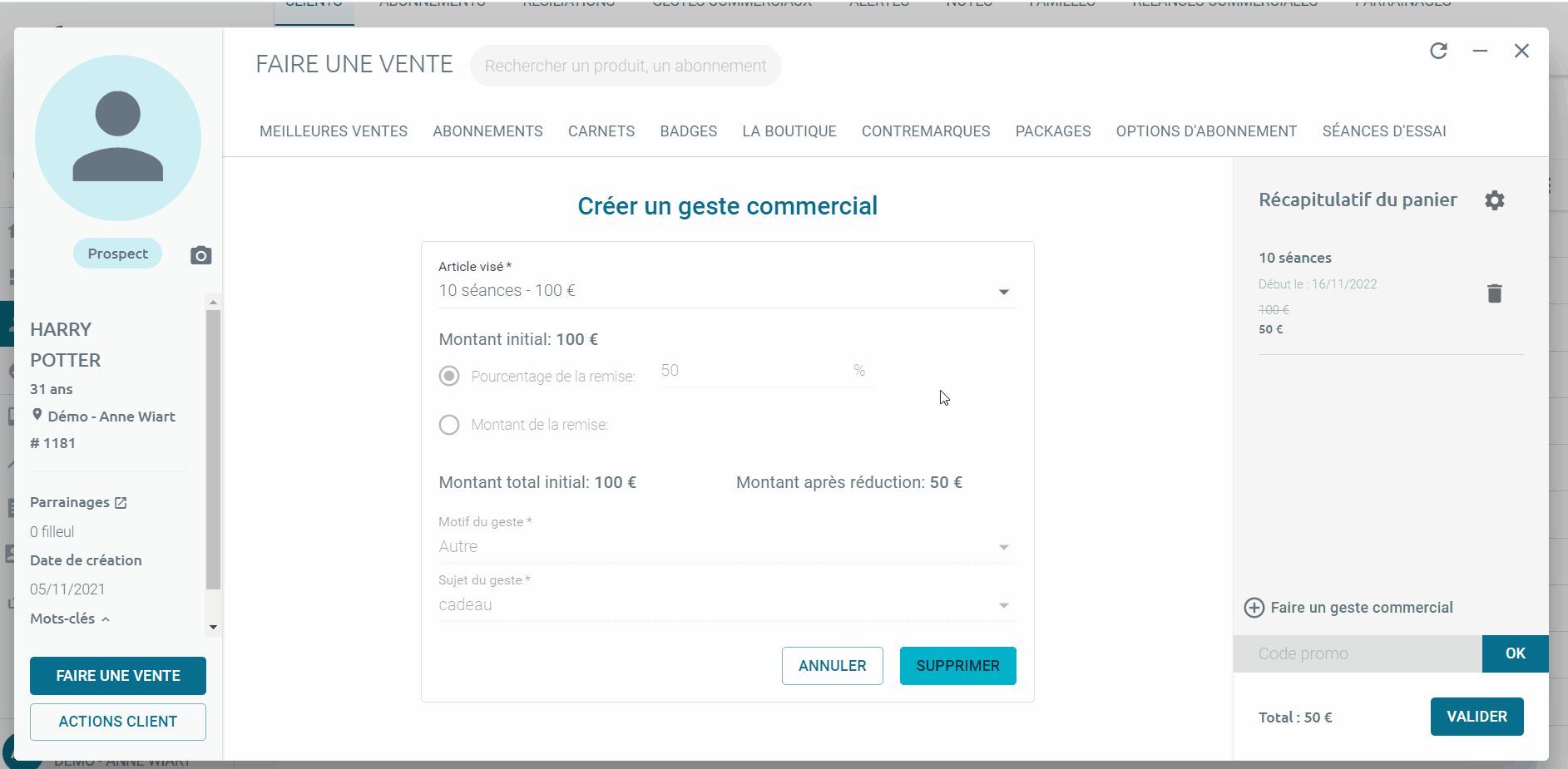1568x769 pixels.
Task: Switch to the Meilleures ventes tab
Action: [334, 131]
